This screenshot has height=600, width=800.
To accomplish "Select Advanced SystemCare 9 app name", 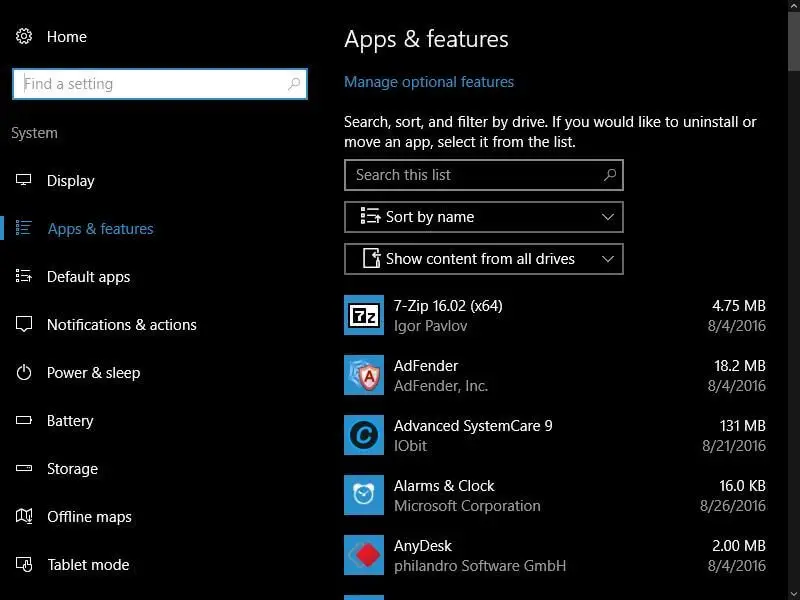I will [473, 426].
